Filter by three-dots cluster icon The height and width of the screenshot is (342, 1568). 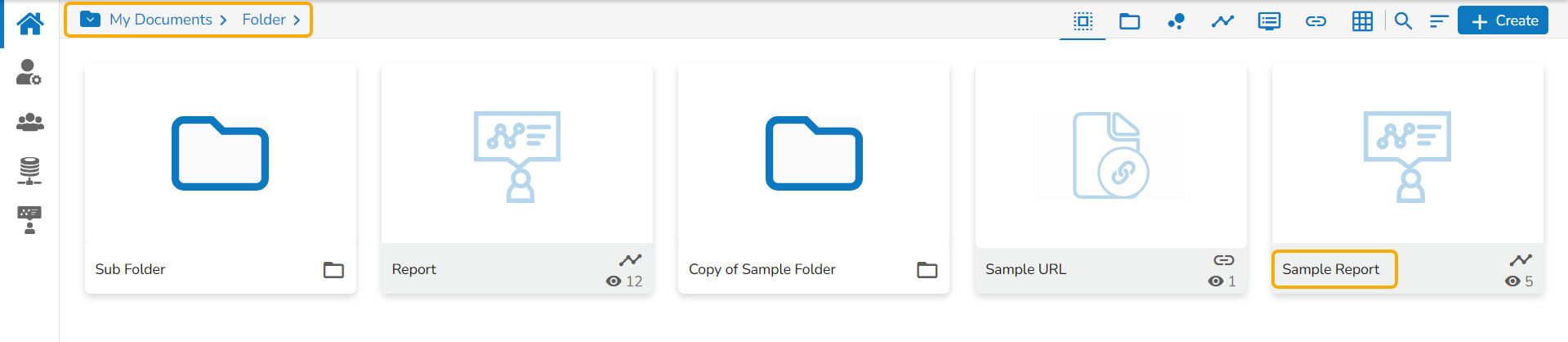1176,21
